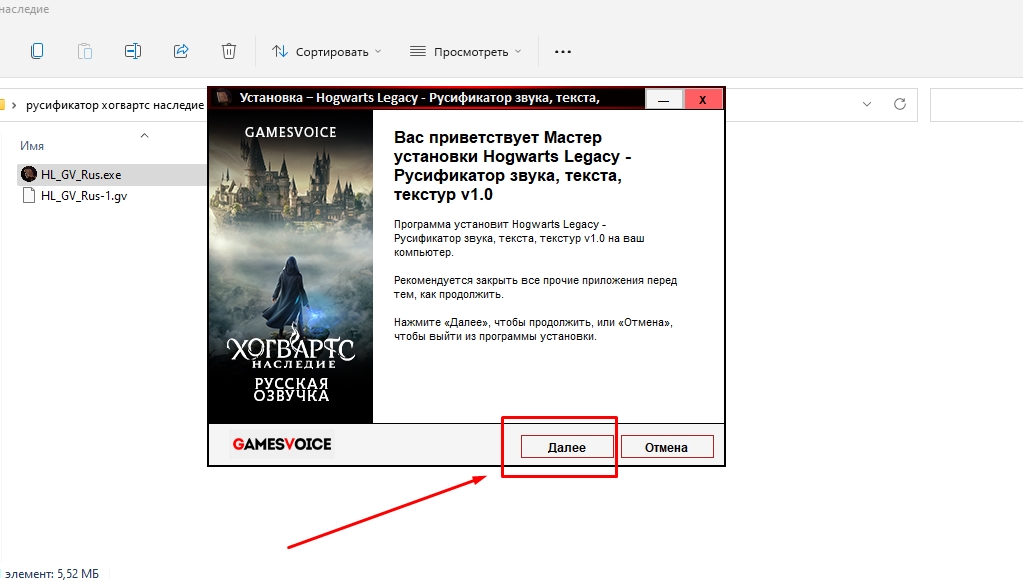The image size is (1023, 581).
Task: Open the Сортировать sort dropdown
Action: pos(326,52)
